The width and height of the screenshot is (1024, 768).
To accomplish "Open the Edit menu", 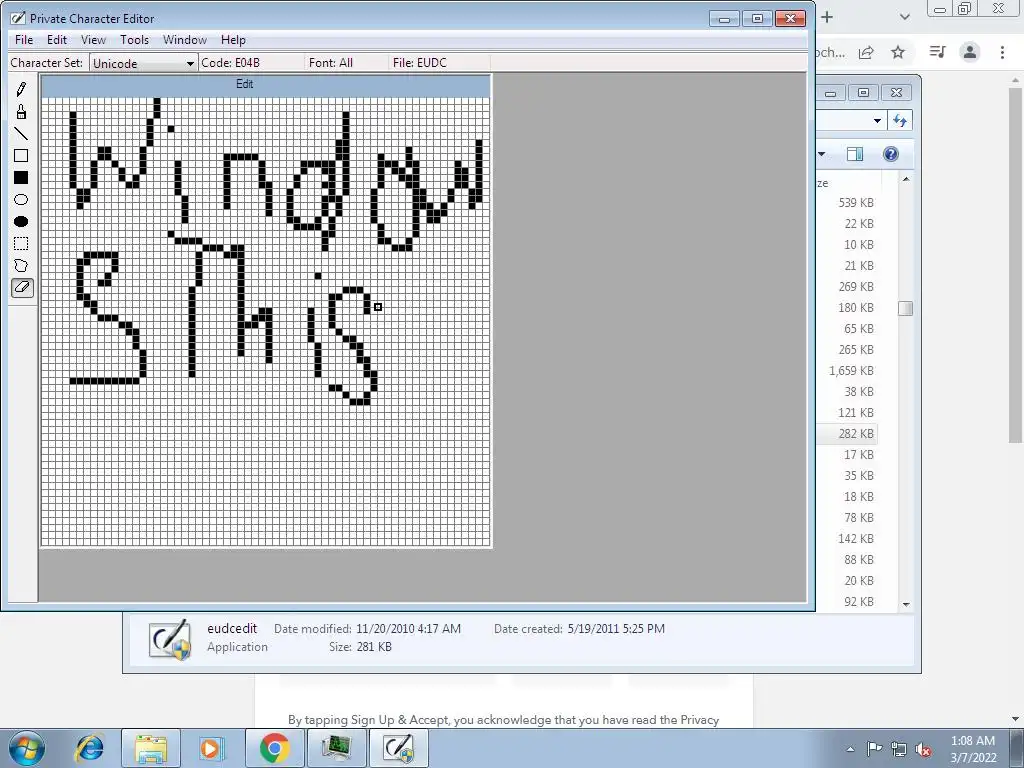I will click(x=57, y=40).
